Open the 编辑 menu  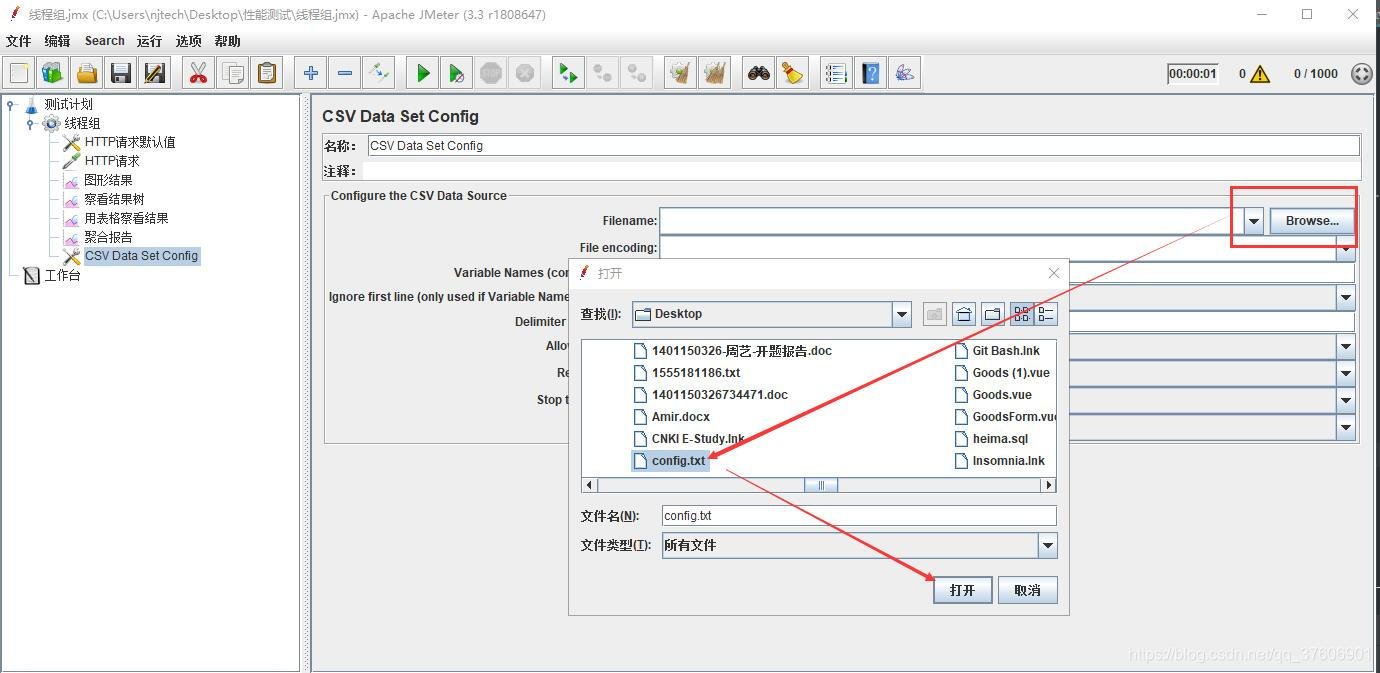pos(58,41)
